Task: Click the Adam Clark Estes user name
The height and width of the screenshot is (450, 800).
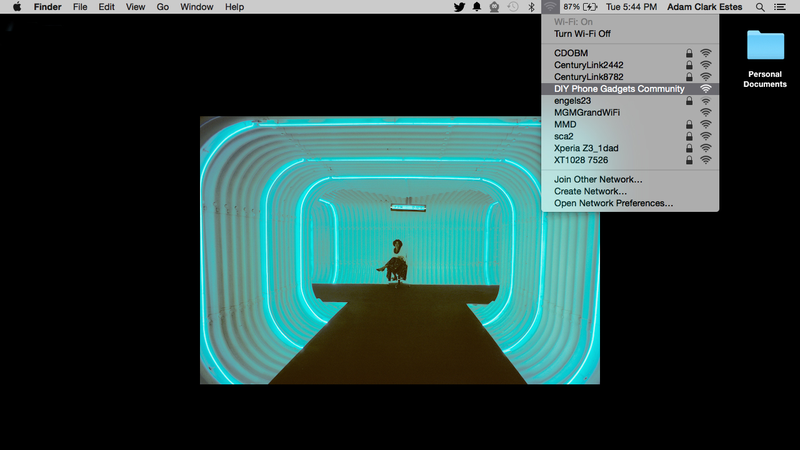Action: click(705, 7)
